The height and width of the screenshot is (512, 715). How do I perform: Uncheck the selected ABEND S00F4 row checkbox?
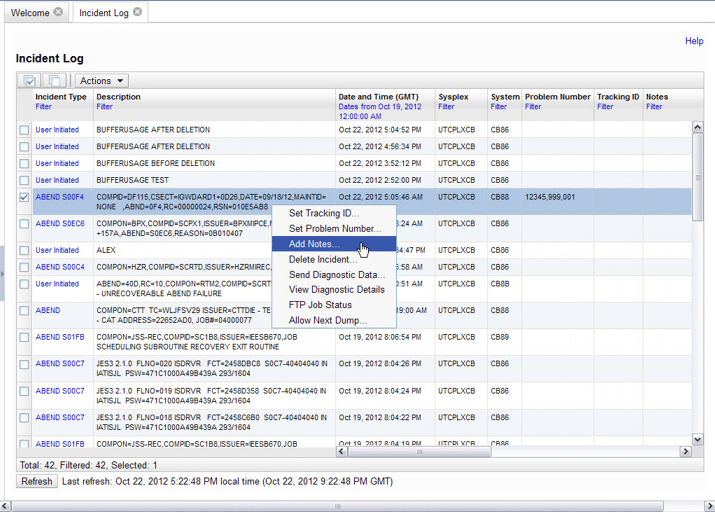click(x=24, y=198)
